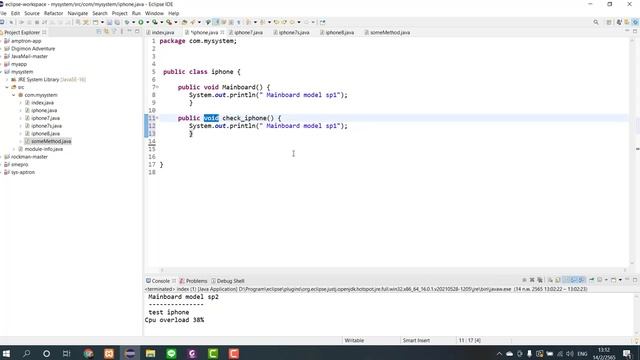Image resolution: width=640 pixels, height=360 pixels.
Task: Select sys-aptron project
Action: [x=23, y=173]
